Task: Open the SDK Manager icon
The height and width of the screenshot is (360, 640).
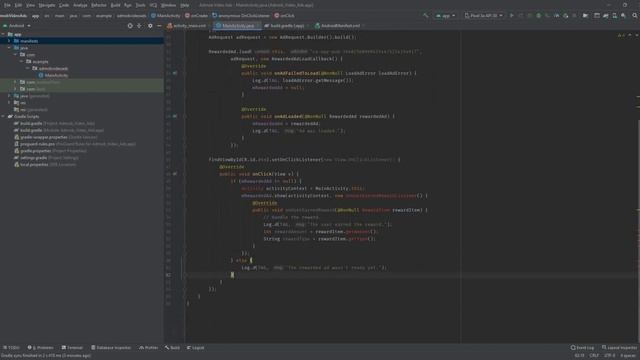Action: coord(624,16)
